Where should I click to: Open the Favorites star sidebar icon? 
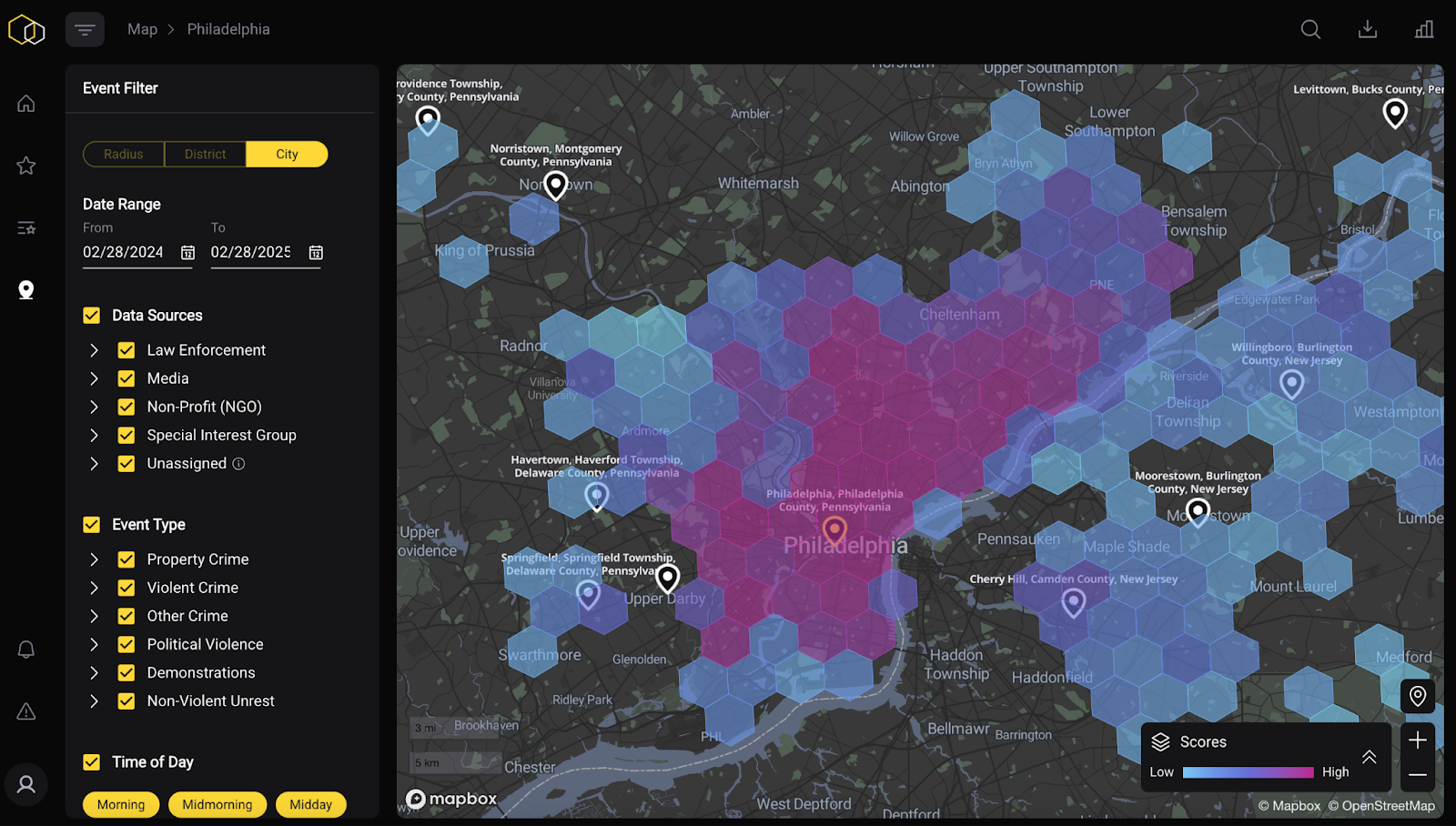pyautogui.click(x=26, y=166)
